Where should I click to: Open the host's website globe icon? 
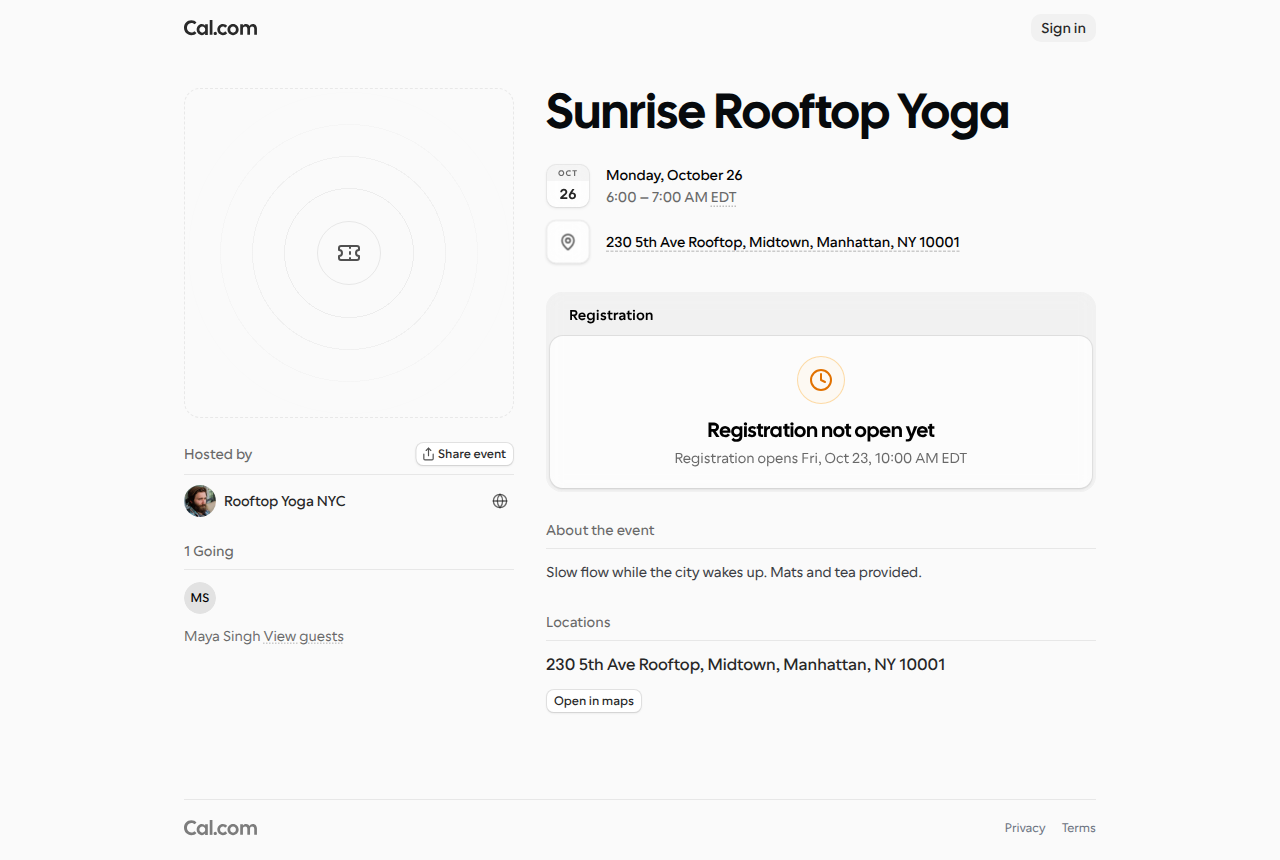click(500, 501)
